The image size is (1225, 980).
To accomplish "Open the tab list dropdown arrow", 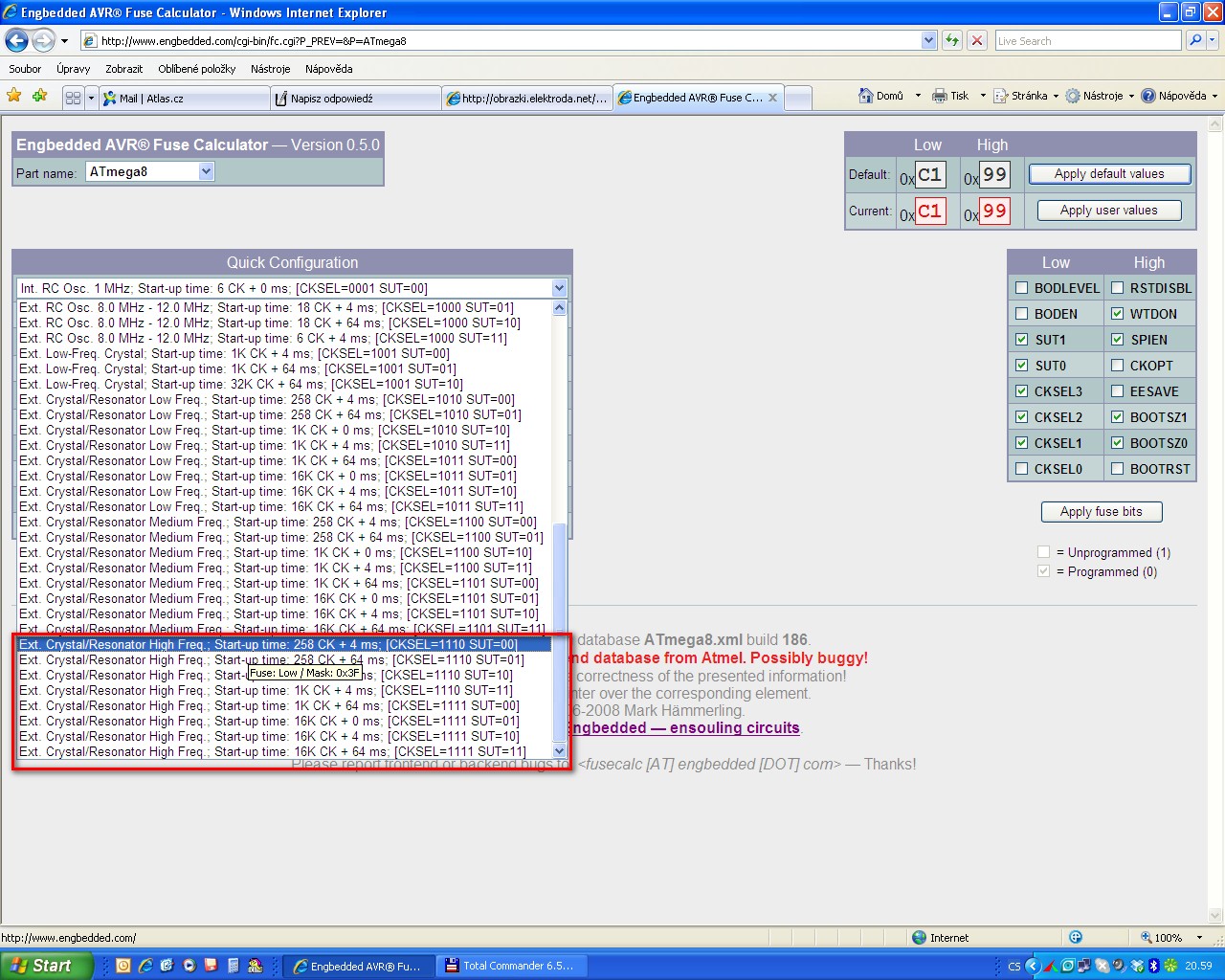I will pos(91,98).
